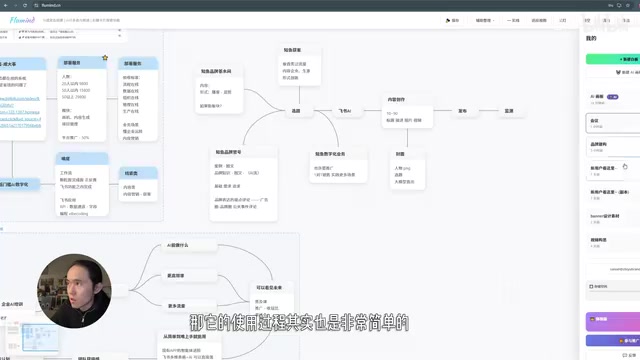Open the 会议 whiteboard in the sidebar
This screenshot has height=360, width=640.
pyautogui.click(x=613, y=123)
